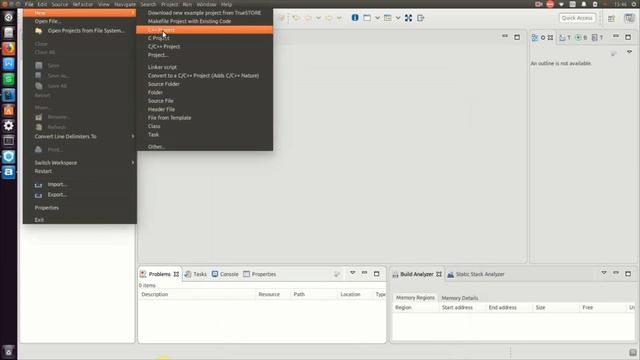Screen dimensions: 640x360
Task: Open the forward navigation history dropdown
Action: 339,18
